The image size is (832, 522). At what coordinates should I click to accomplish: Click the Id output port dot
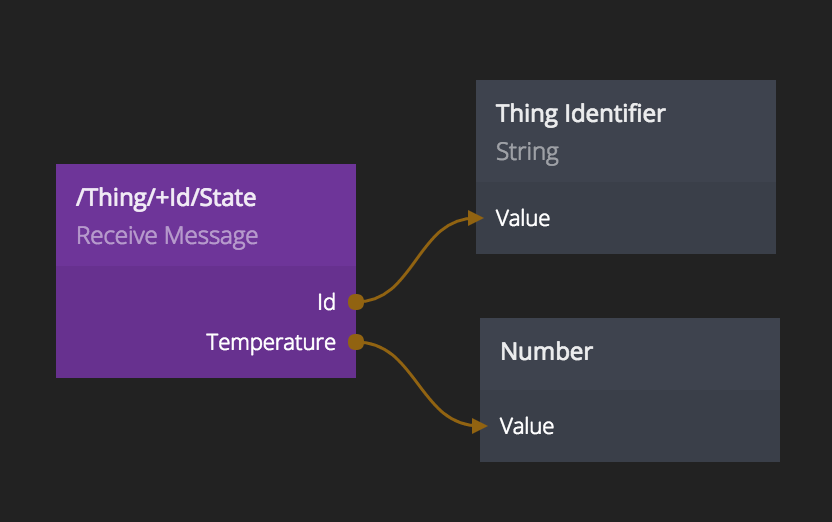pos(355,301)
